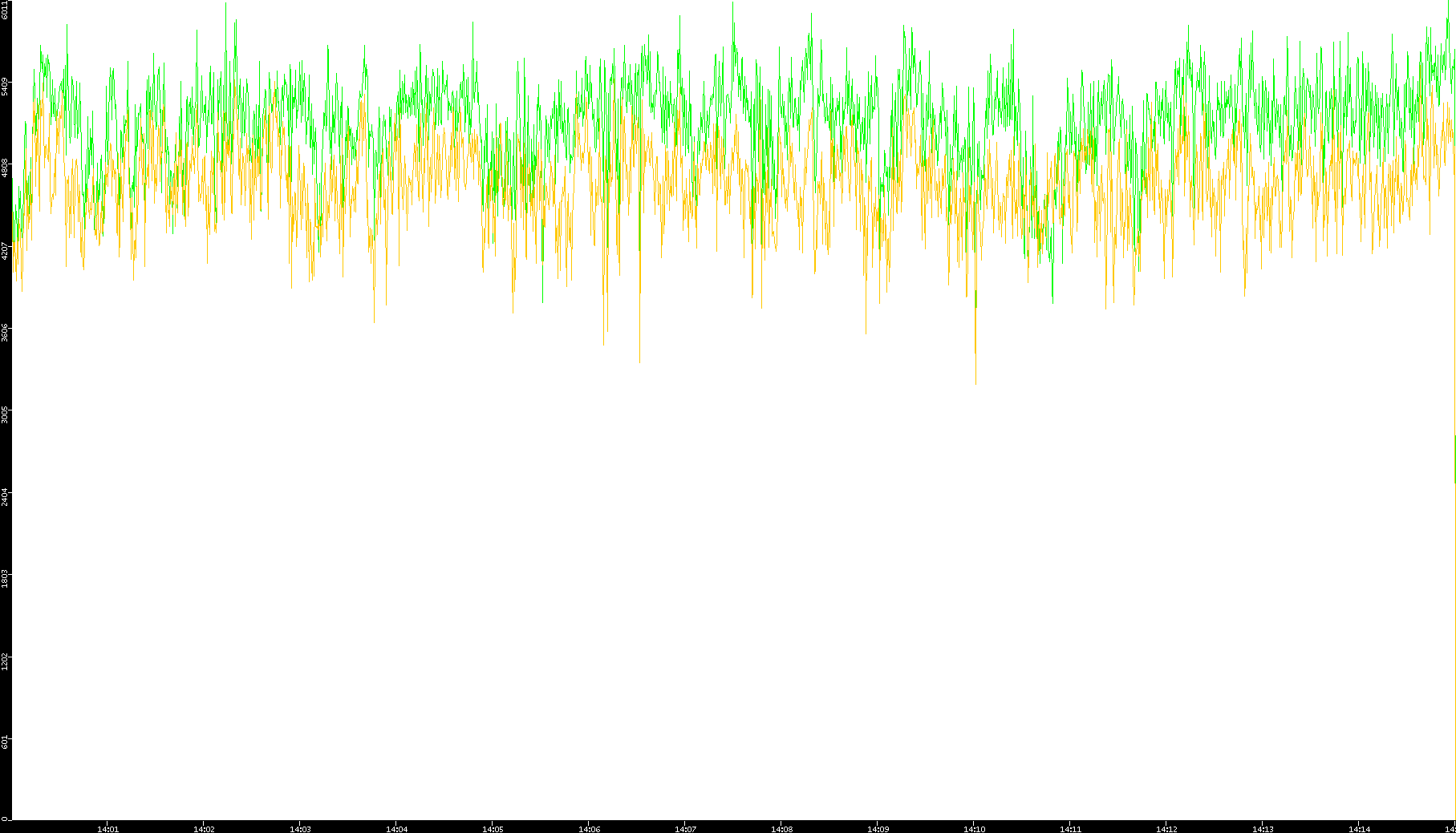Click the 14:13 time axis label

coord(1263,829)
